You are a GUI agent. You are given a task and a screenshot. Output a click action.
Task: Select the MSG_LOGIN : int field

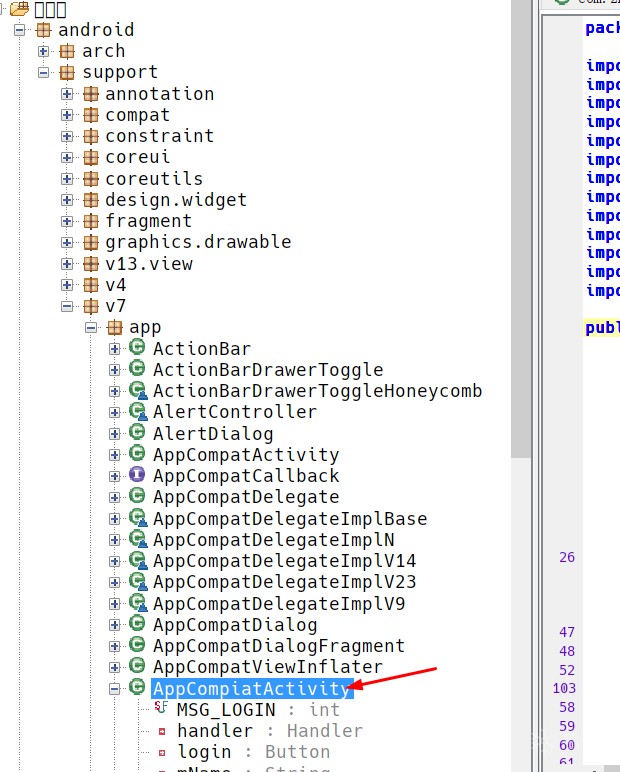259,710
